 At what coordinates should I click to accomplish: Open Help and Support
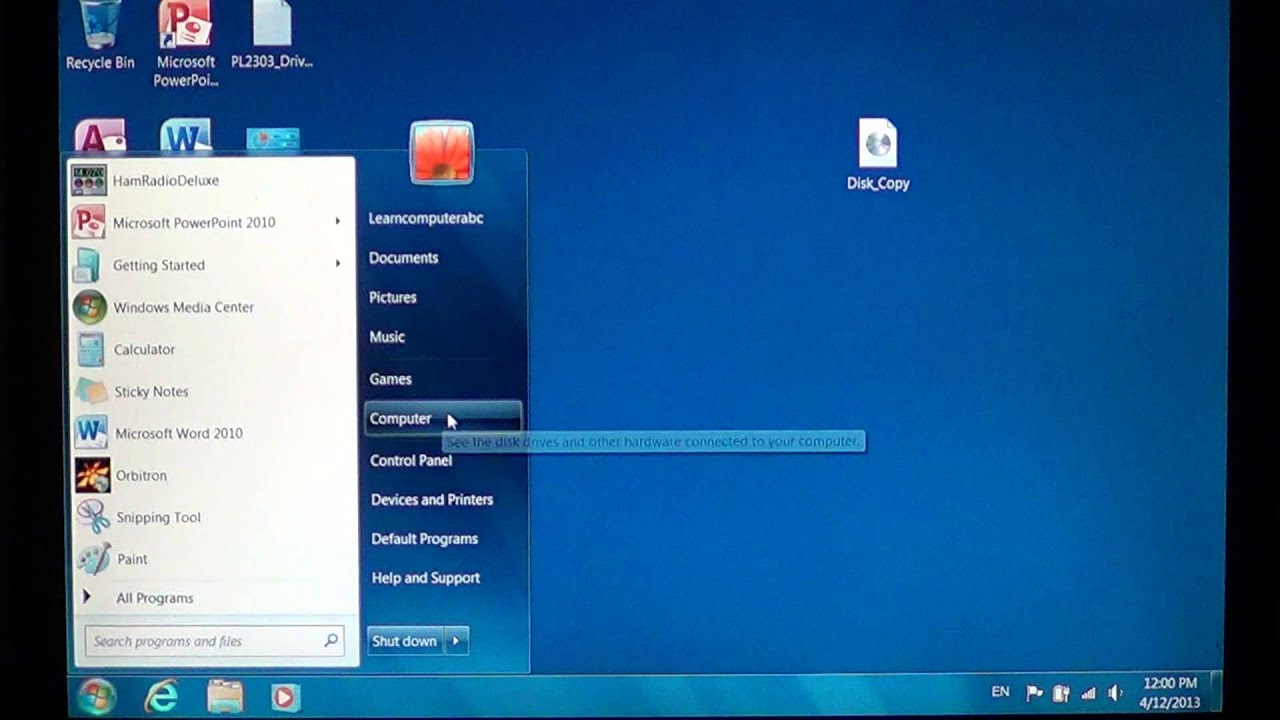click(426, 578)
